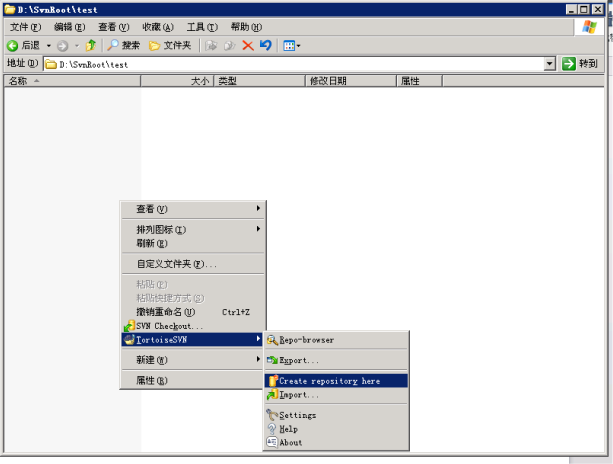The image size is (613, 464).
Task: Click the Copy To toolbar icon
Action: point(229,45)
